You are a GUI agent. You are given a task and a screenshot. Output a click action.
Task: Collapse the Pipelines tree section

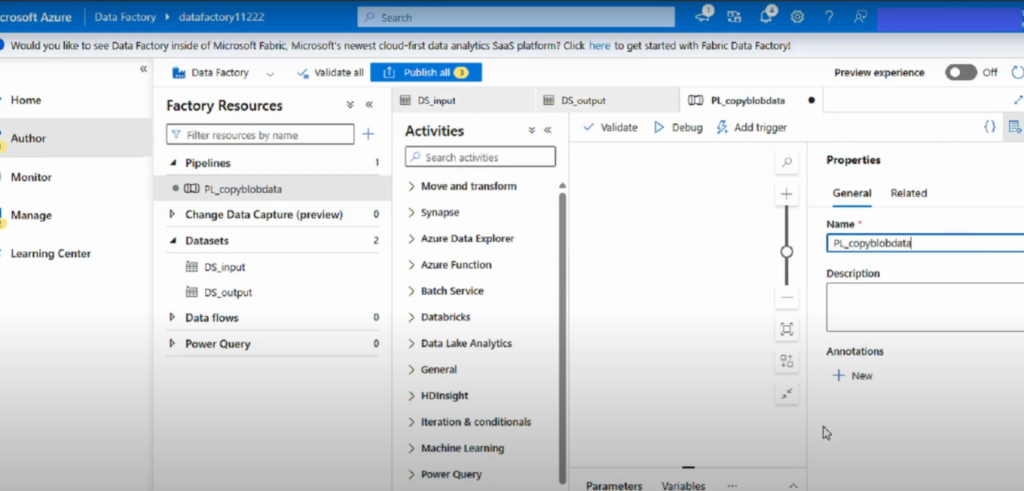point(172,163)
